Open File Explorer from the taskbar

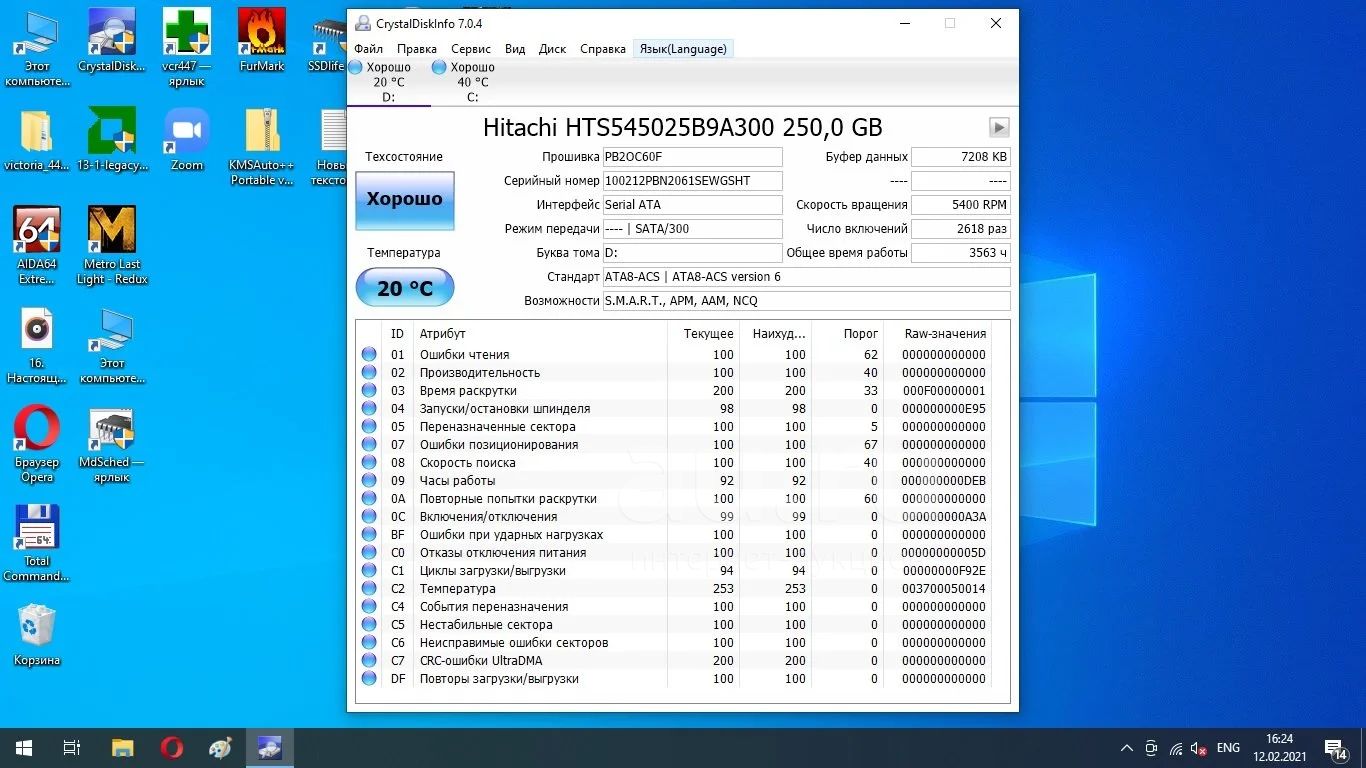tap(122, 748)
